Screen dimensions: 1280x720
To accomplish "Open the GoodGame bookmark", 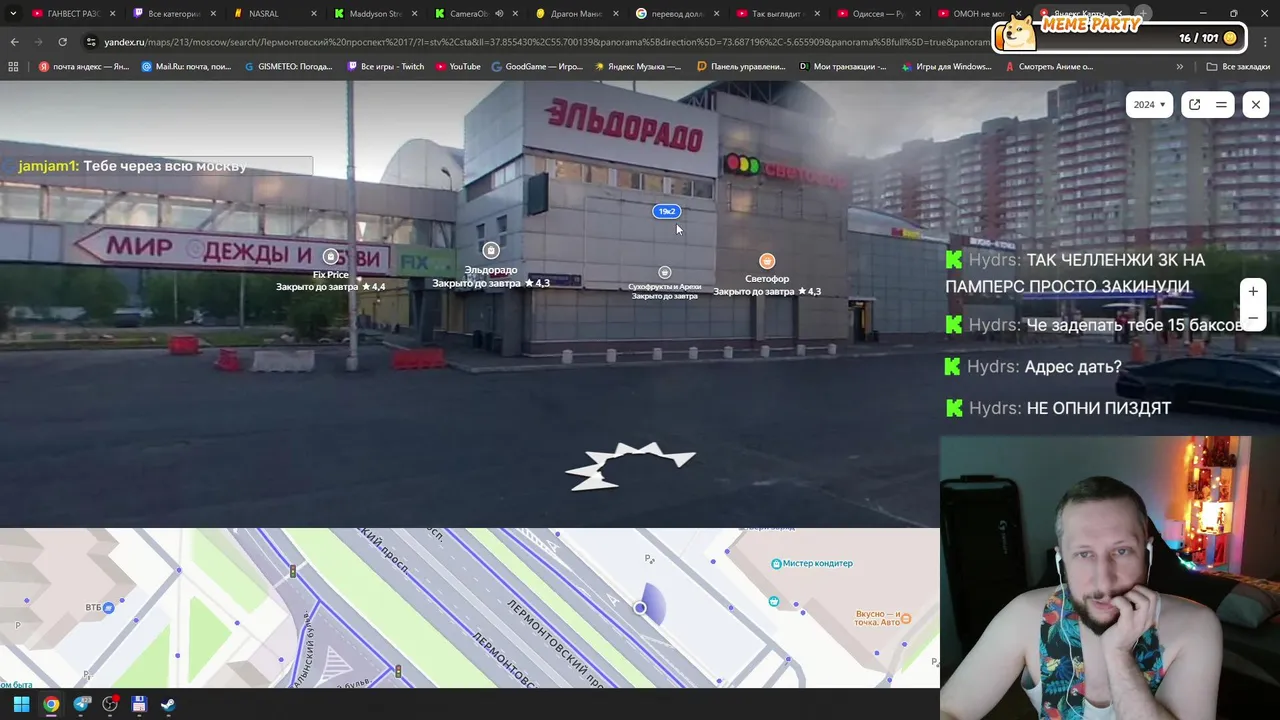I will (x=537, y=67).
